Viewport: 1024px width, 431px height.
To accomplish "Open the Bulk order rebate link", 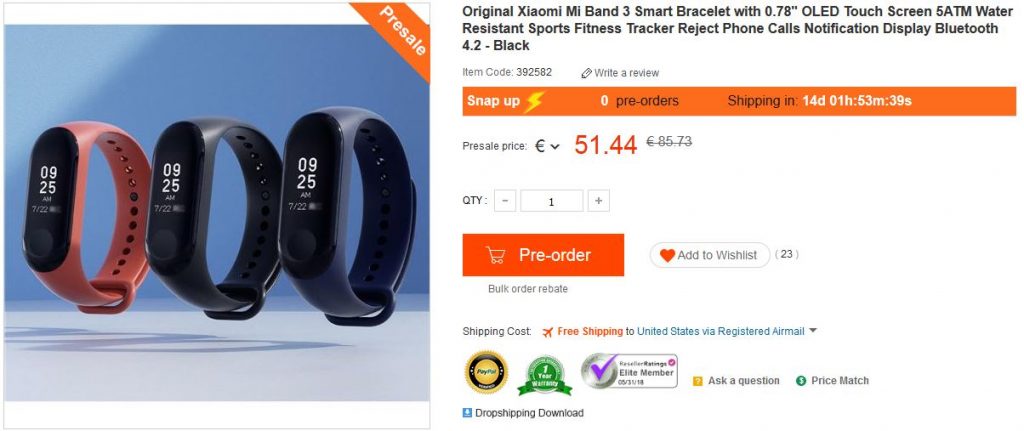I will point(528,289).
